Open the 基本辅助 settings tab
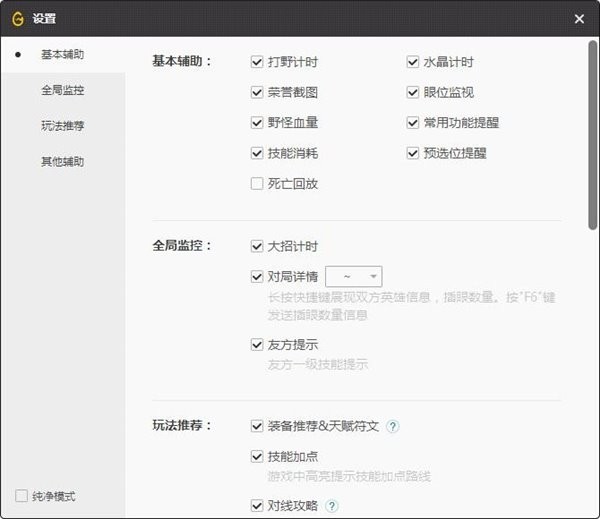 (62, 54)
